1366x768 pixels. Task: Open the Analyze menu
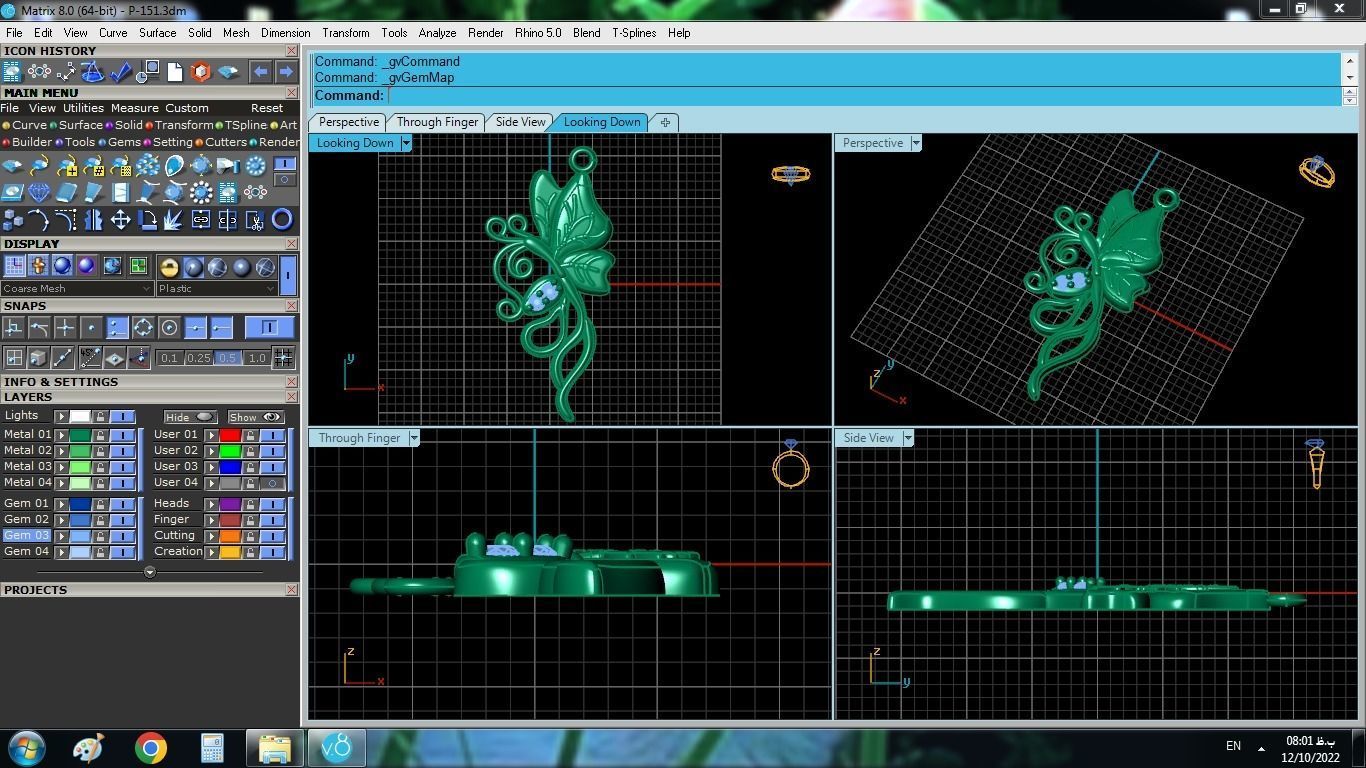[437, 33]
